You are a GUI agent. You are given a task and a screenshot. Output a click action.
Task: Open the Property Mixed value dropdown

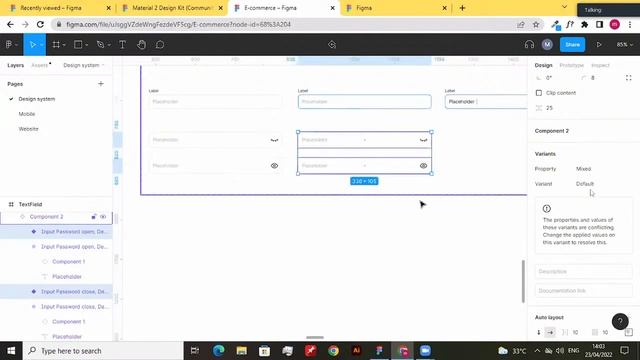click(x=583, y=169)
